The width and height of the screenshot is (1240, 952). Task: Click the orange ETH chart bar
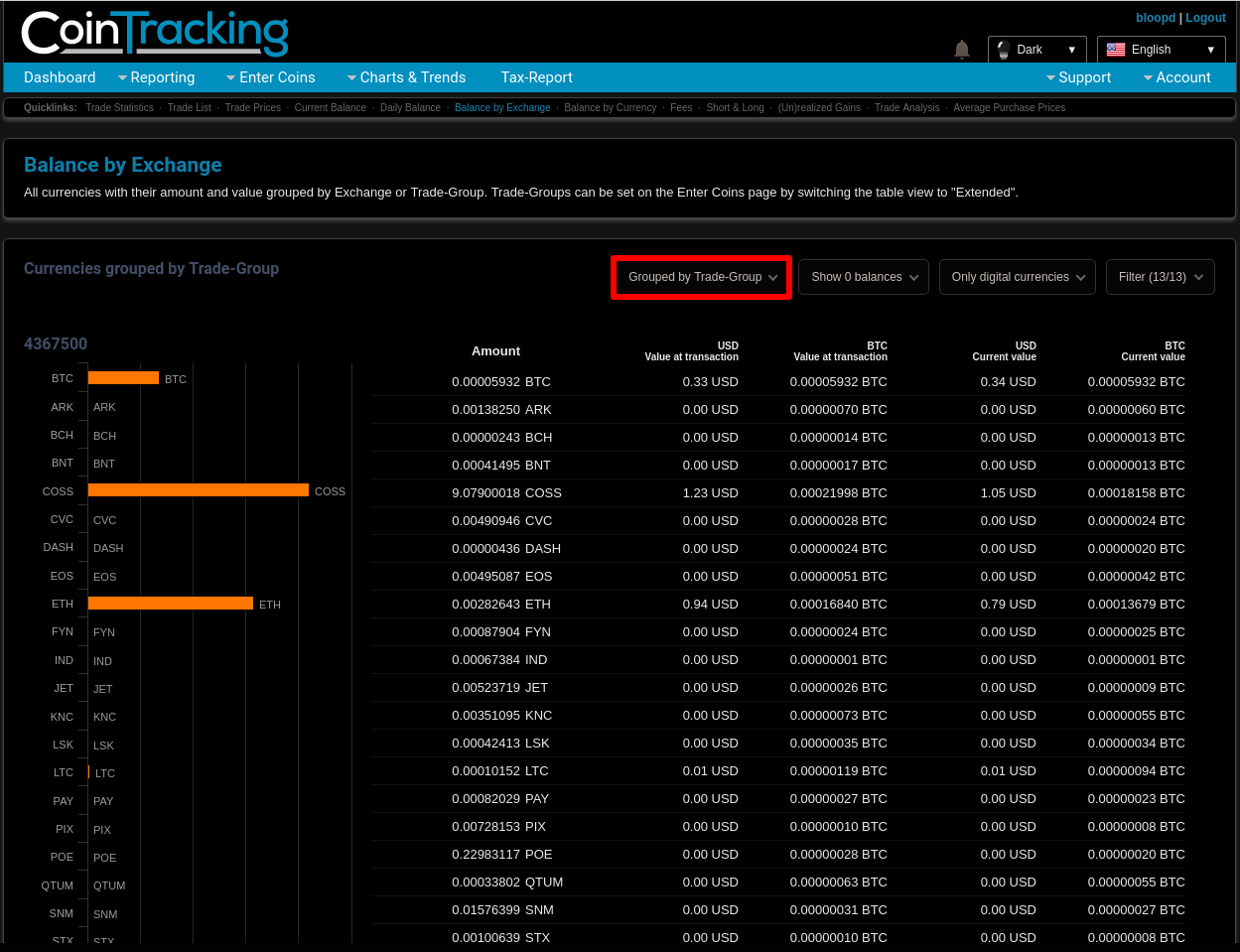(171, 604)
